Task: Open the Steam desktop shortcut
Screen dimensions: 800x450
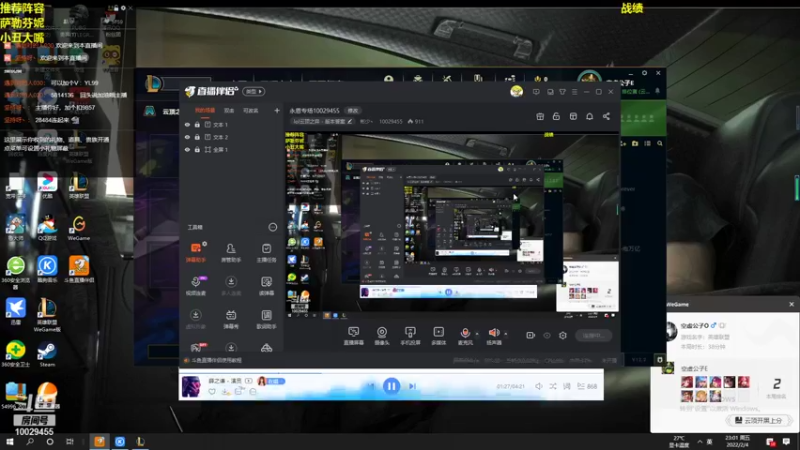Action: 47,354
